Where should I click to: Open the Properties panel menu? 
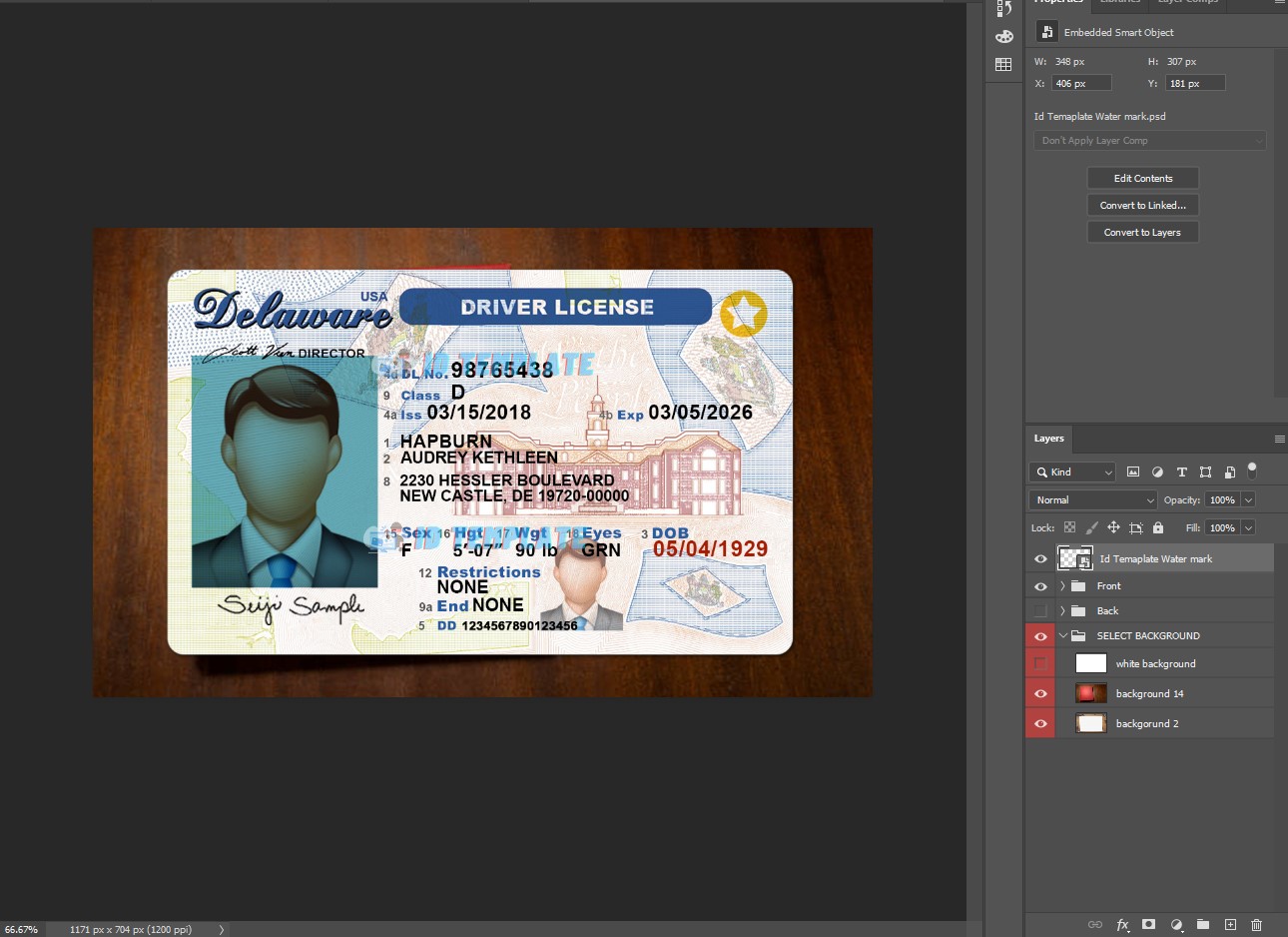(1279, 3)
